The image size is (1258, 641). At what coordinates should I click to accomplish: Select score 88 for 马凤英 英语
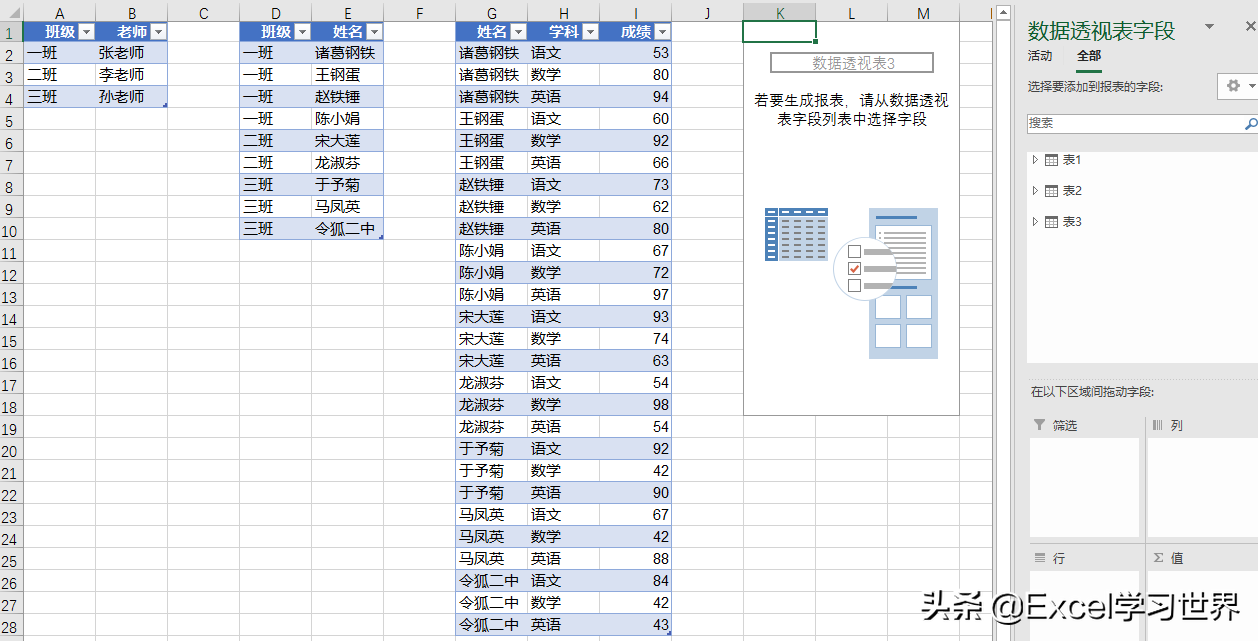tap(636, 558)
